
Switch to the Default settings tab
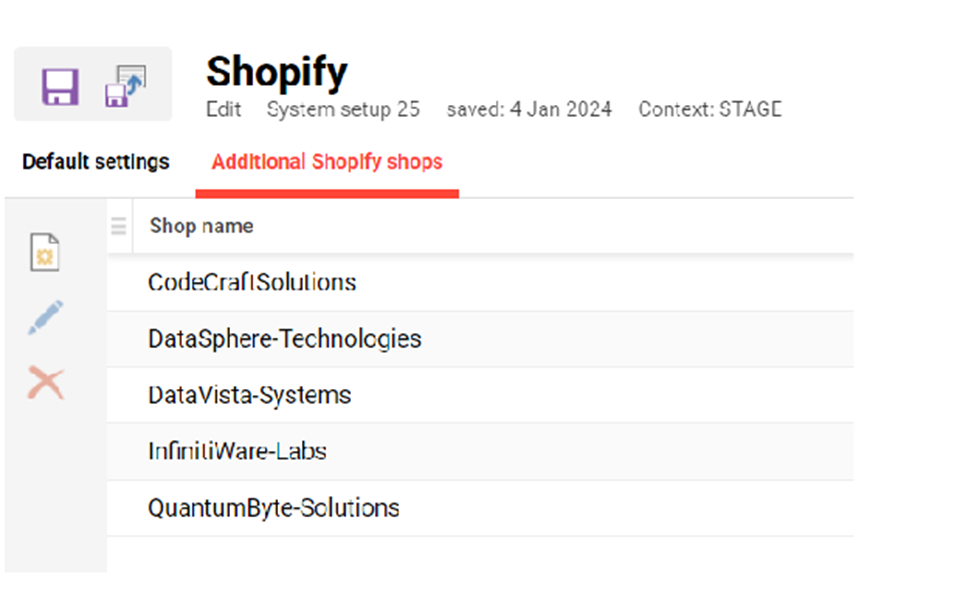coord(96,162)
